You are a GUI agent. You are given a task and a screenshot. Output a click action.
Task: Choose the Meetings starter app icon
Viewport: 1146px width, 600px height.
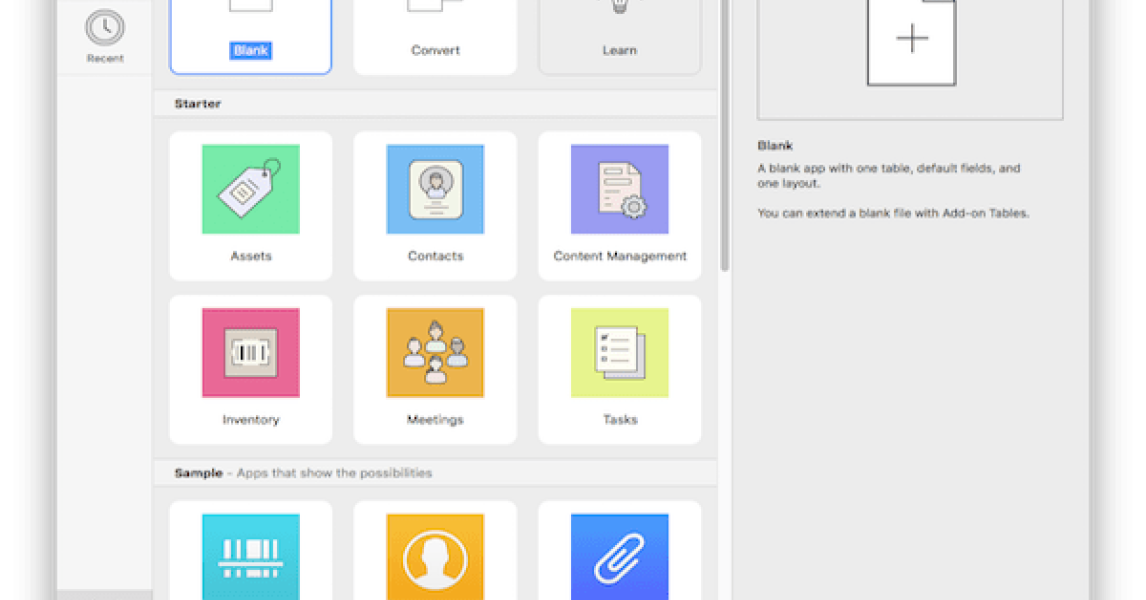(435, 353)
